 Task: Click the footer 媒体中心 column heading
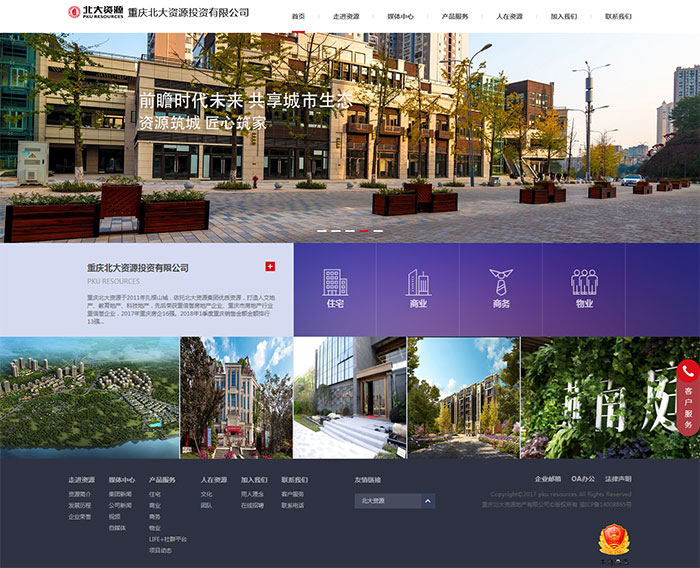[x=122, y=480]
